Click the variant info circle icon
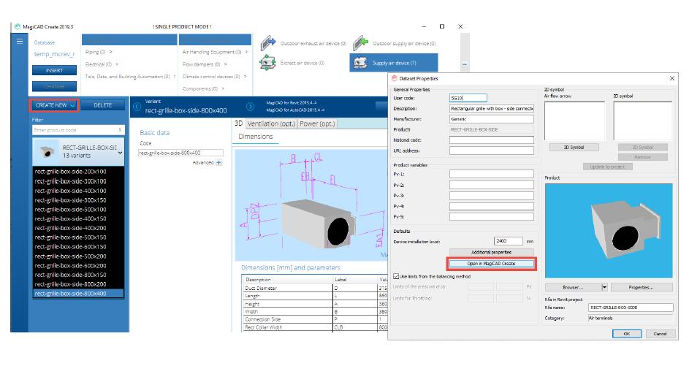Screen dimensions: 700x366 (137, 107)
